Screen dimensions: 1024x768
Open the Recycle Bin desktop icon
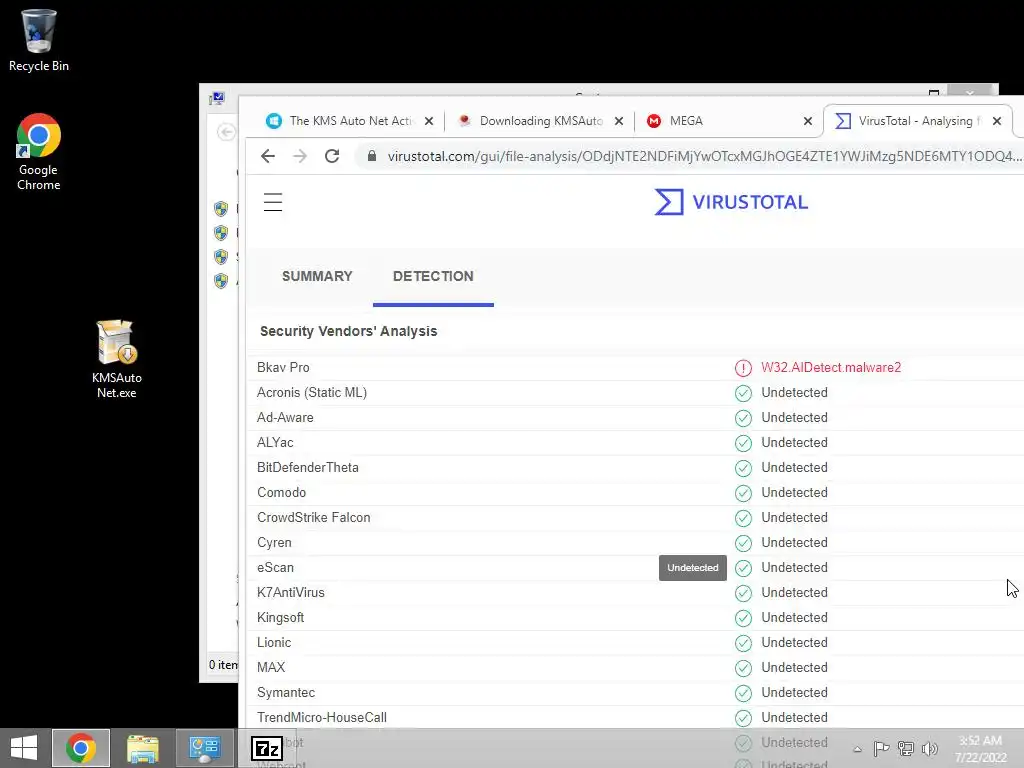tap(39, 40)
